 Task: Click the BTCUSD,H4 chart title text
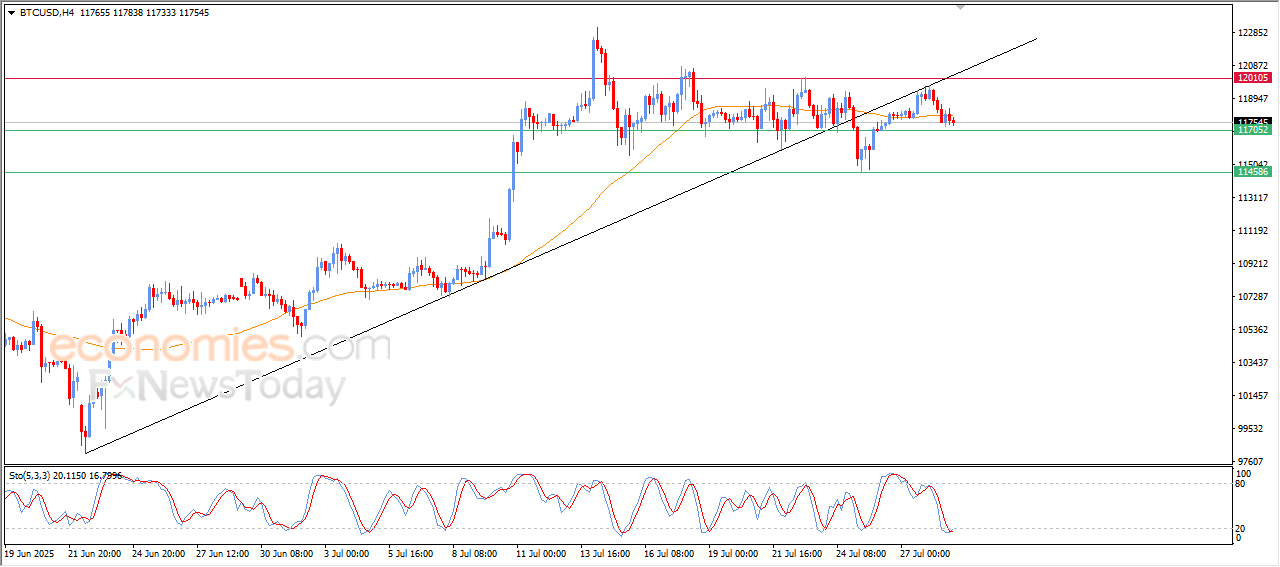pos(46,12)
